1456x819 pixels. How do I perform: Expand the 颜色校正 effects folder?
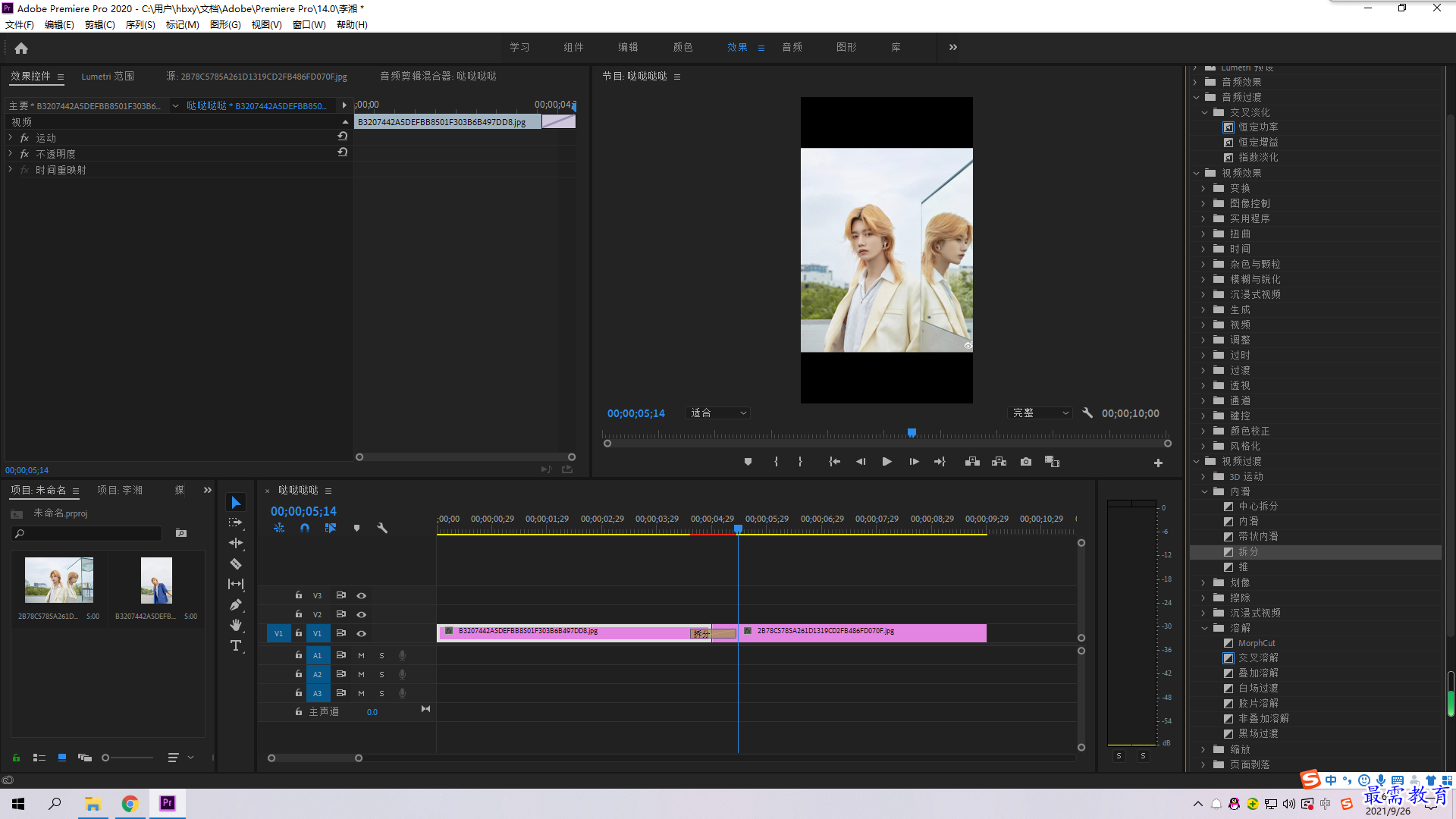[x=1203, y=431]
